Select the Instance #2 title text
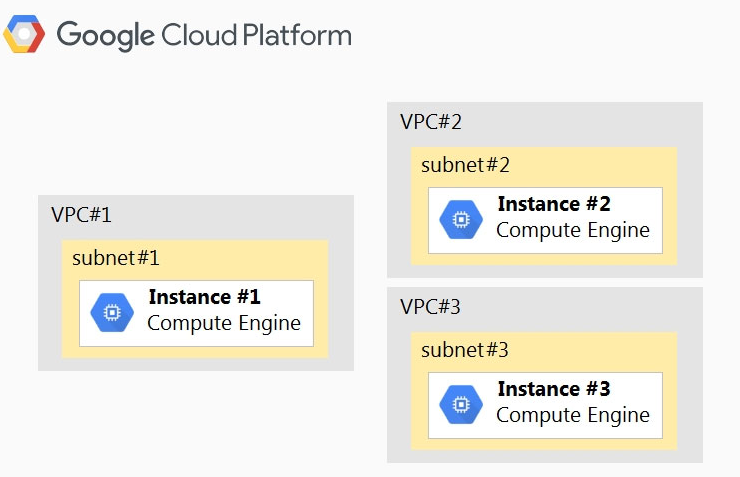740x477 pixels. click(x=554, y=204)
